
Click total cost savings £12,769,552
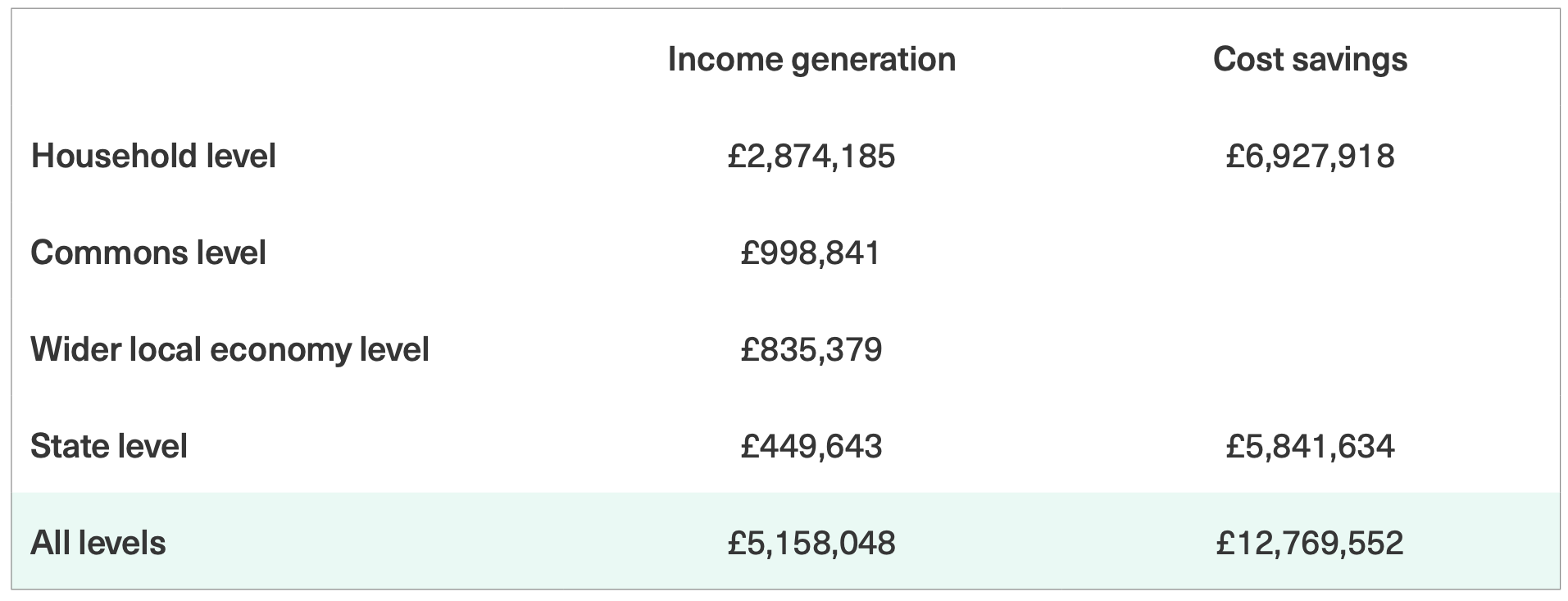[x=1310, y=543]
